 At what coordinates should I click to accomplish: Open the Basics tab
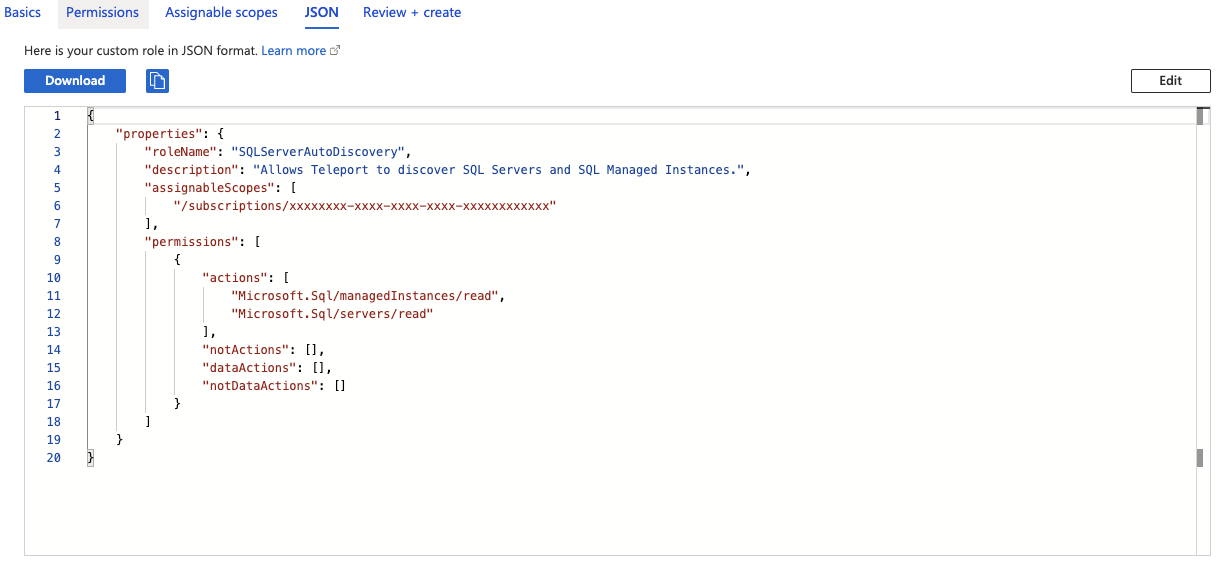coord(23,13)
